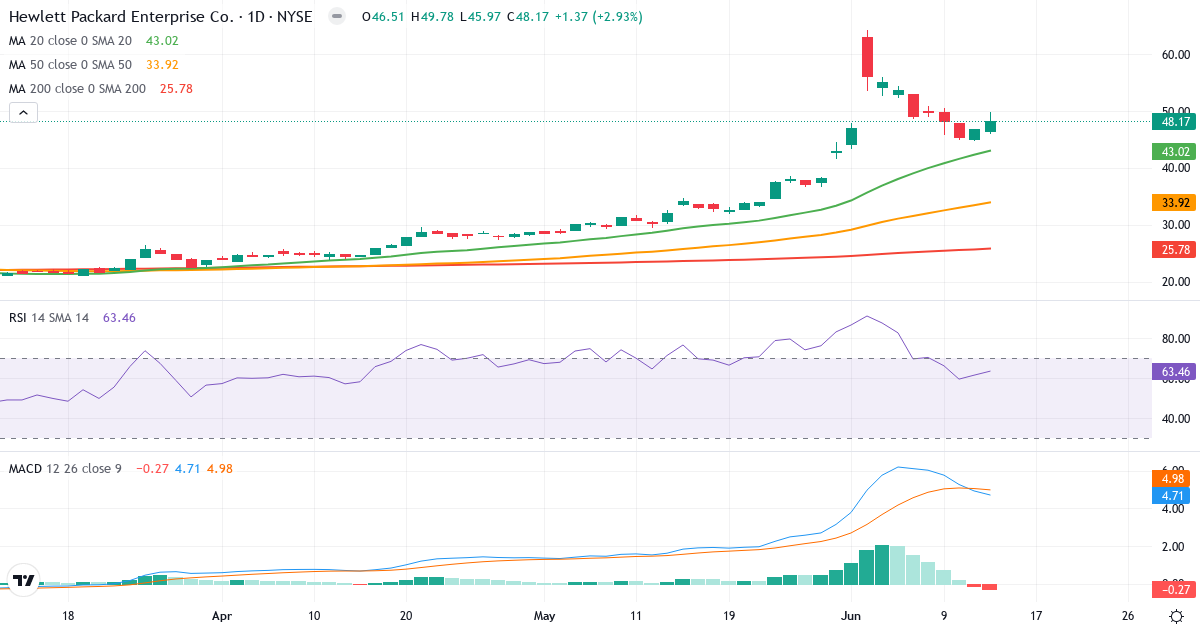Viewport: 1200px width, 630px height.
Task: Collapse the indicator legend chevron
Action: [x=24, y=113]
